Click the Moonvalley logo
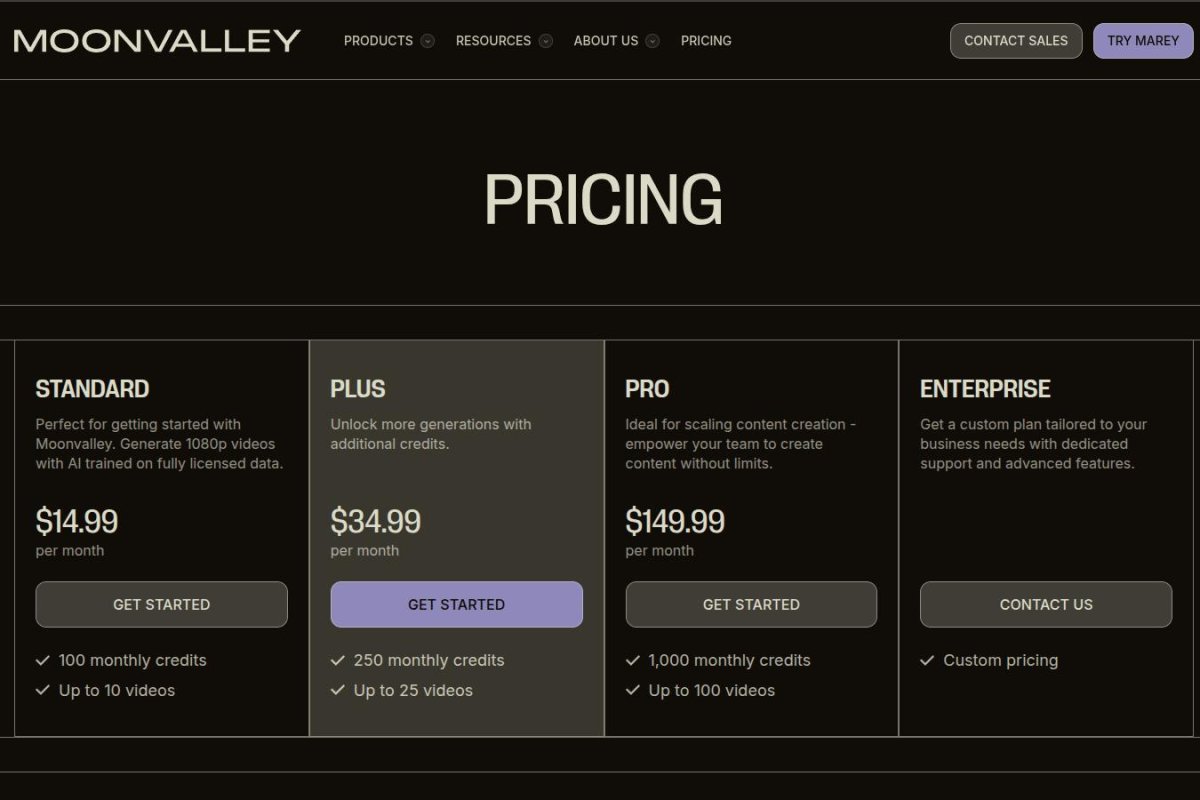Screen dimensions: 1200x800 pyautogui.click(x=157, y=41)
